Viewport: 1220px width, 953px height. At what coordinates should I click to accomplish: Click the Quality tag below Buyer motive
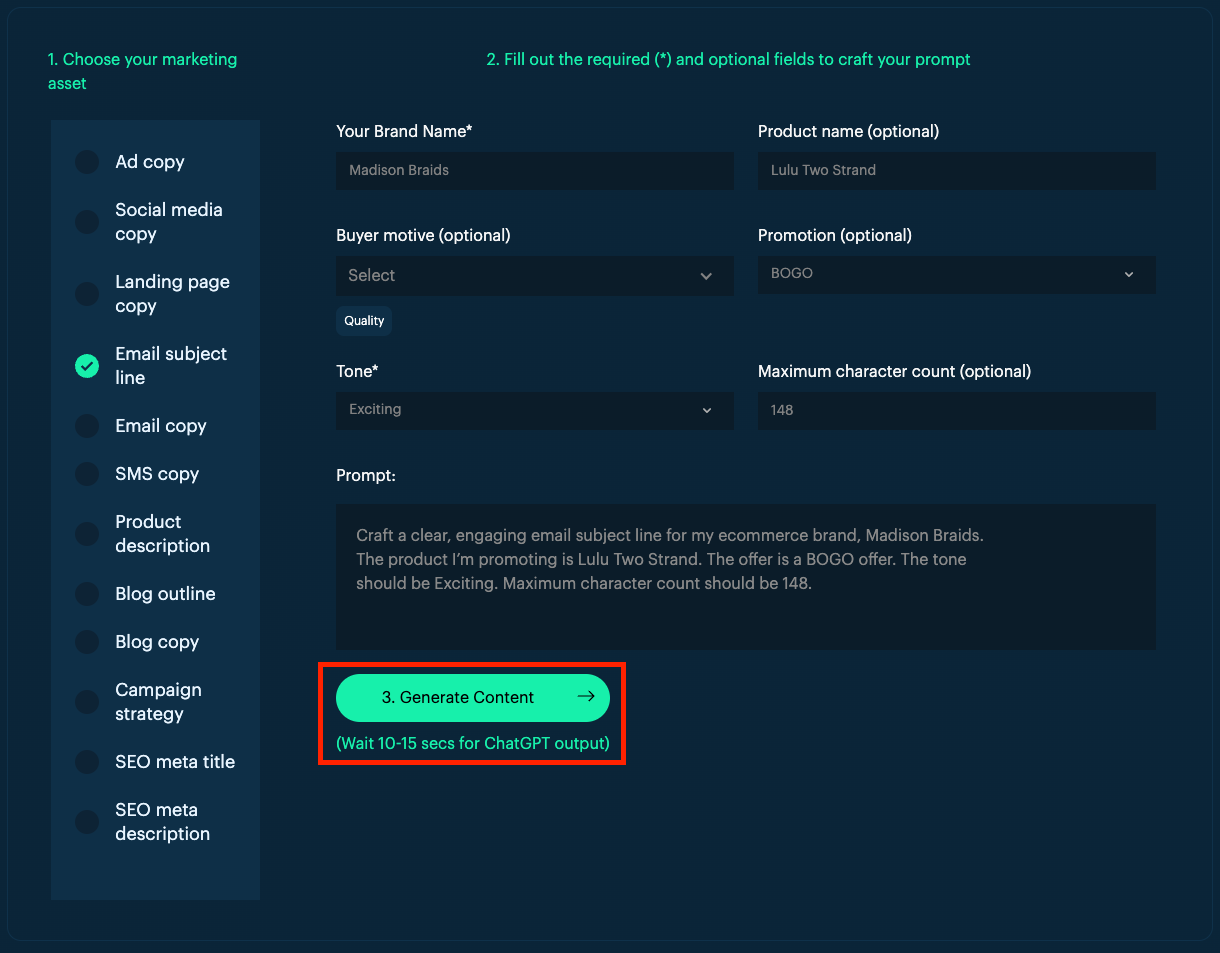[363, 320]
